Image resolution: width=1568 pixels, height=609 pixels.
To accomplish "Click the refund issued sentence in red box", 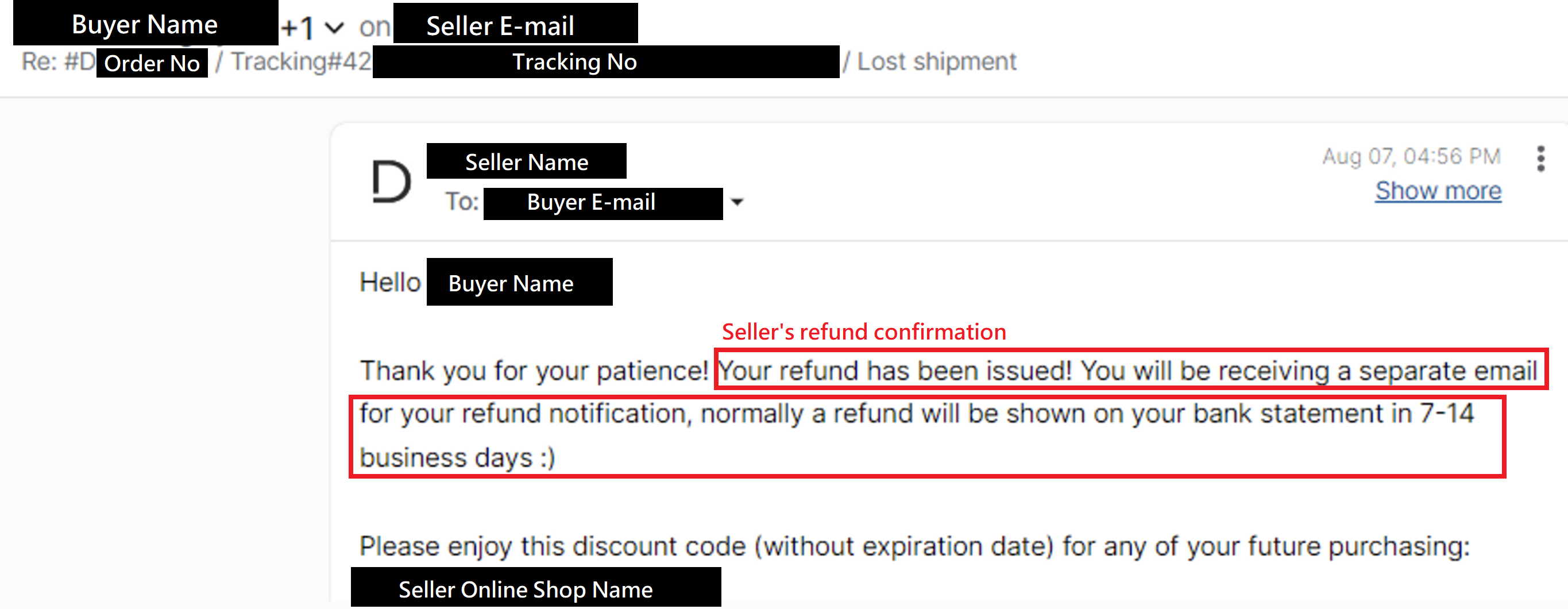I will click(894, 371).
